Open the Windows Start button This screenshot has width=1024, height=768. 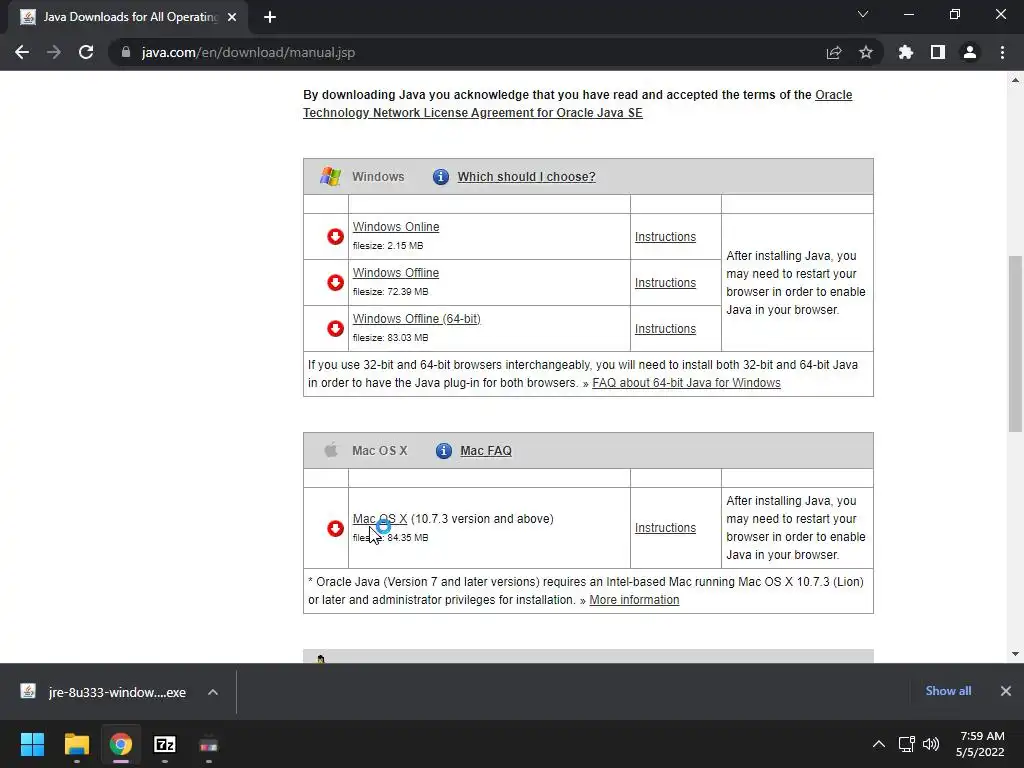click(x=32, y=744)
